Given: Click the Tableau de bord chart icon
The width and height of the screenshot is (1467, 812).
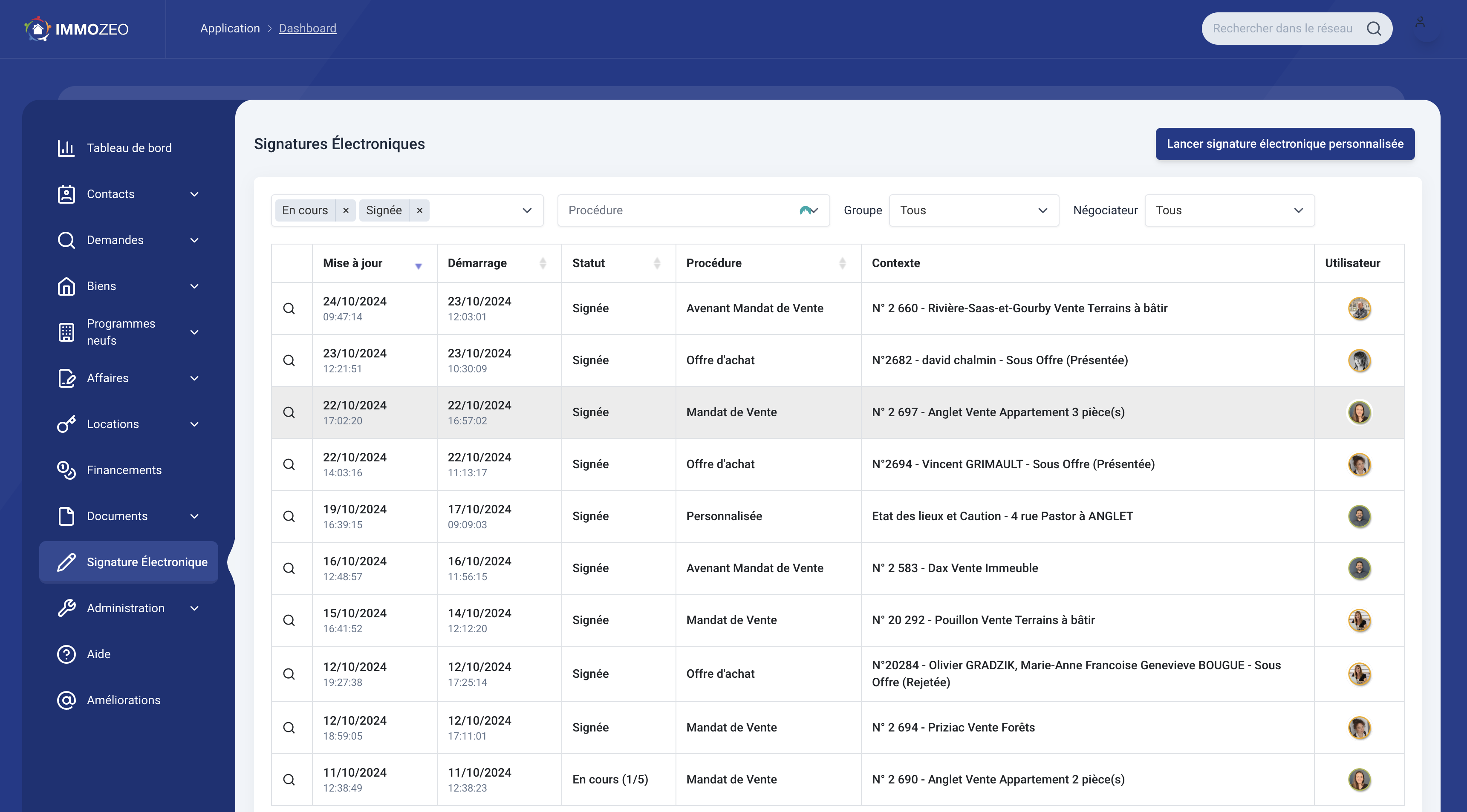Looking at the screenshot, I should (66, 148).
